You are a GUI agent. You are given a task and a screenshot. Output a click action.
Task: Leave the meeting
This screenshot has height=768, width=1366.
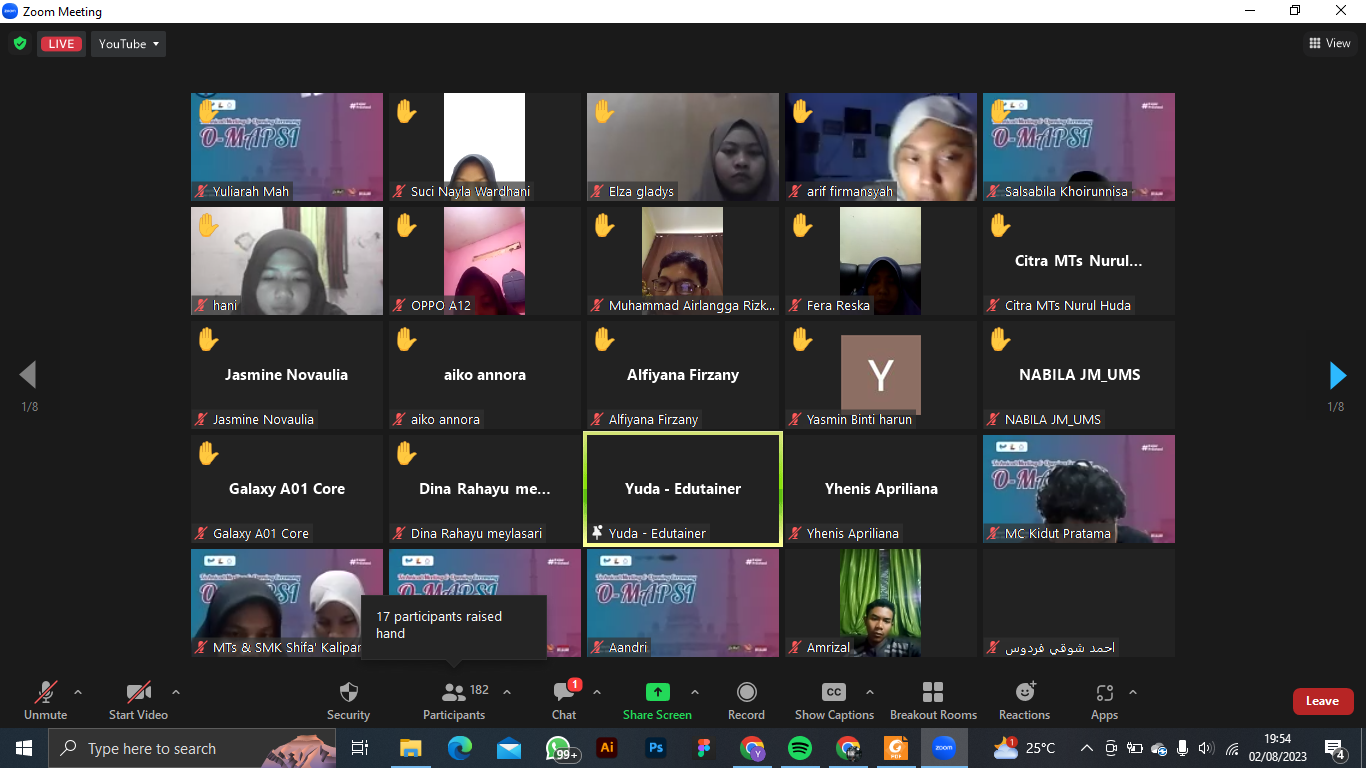pyautogui.click(x=1322, y=701)
